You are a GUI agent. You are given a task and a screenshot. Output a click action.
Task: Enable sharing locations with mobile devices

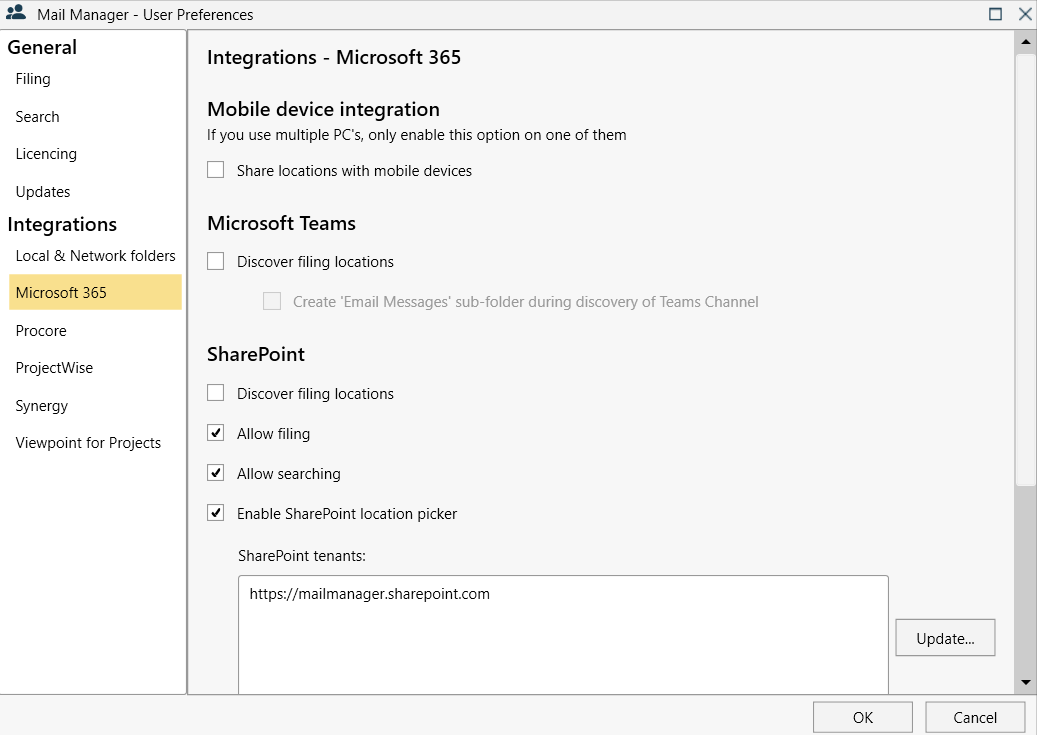215,170
